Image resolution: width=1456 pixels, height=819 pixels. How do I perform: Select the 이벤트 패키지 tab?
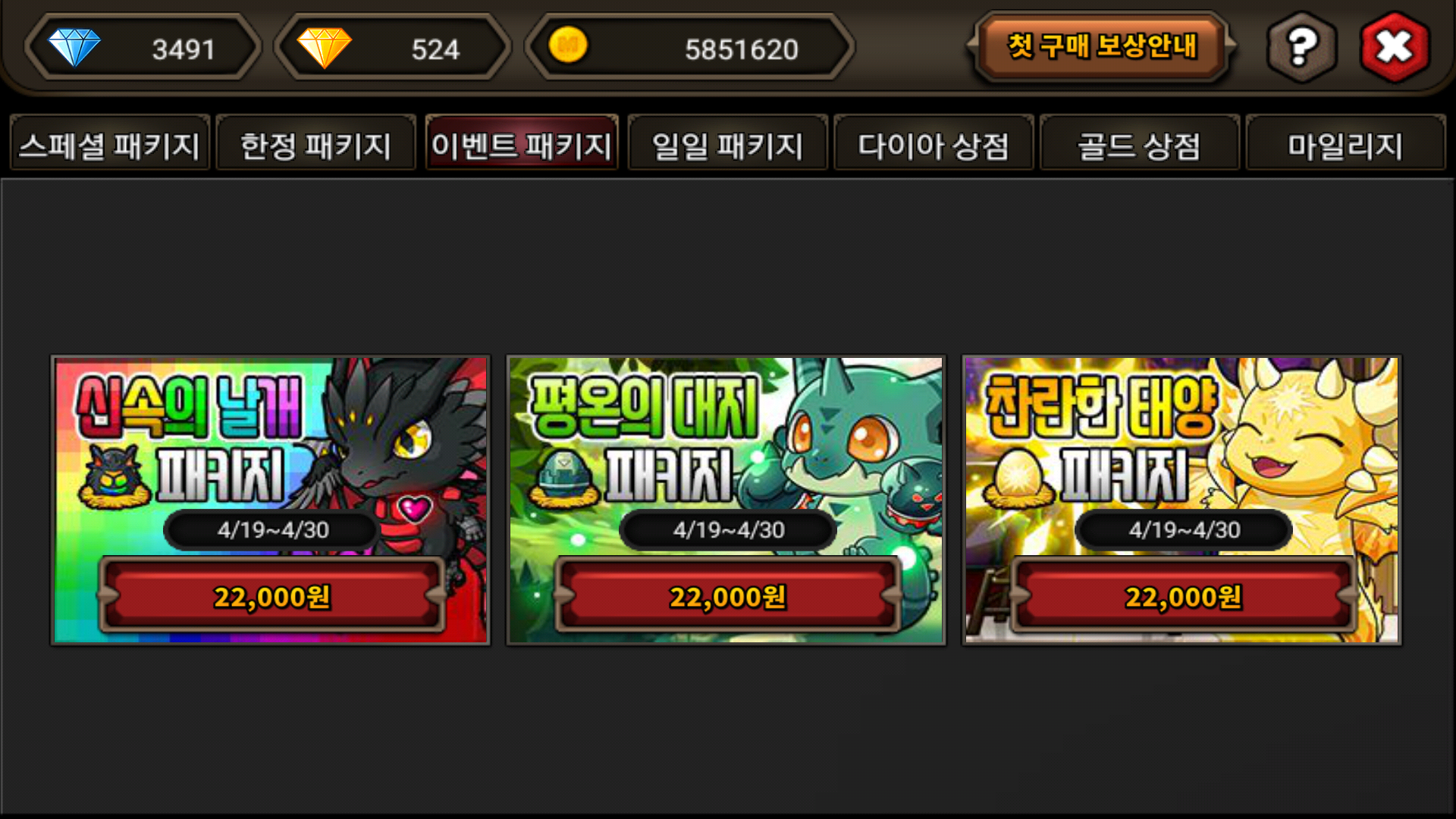(522, 144)
